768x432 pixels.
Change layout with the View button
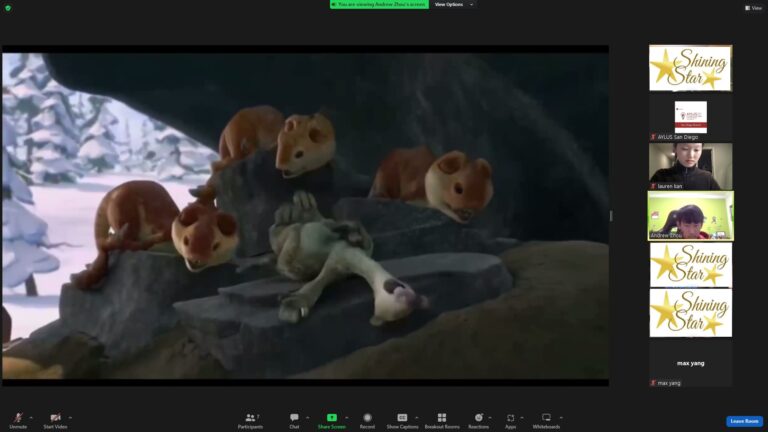(x=753, y=8)
